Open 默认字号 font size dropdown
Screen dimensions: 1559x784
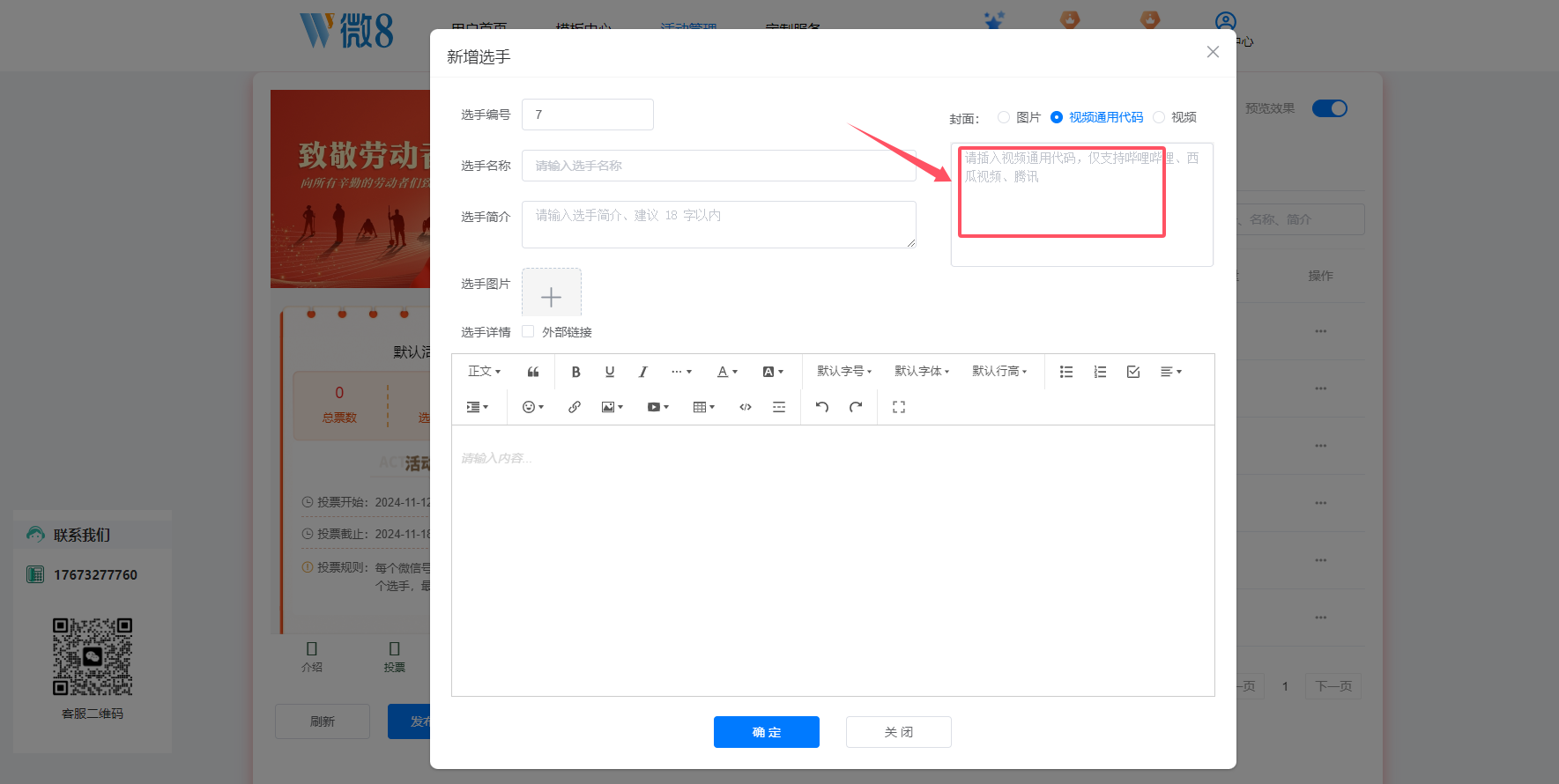click(844, 372)
